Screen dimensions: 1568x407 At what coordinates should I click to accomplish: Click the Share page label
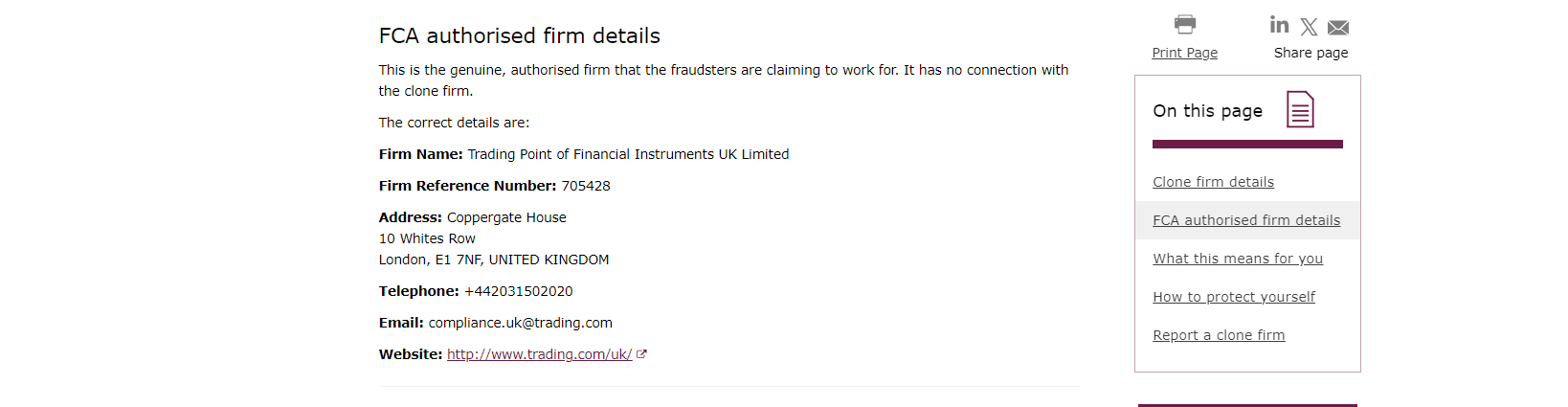[1310, 53]
